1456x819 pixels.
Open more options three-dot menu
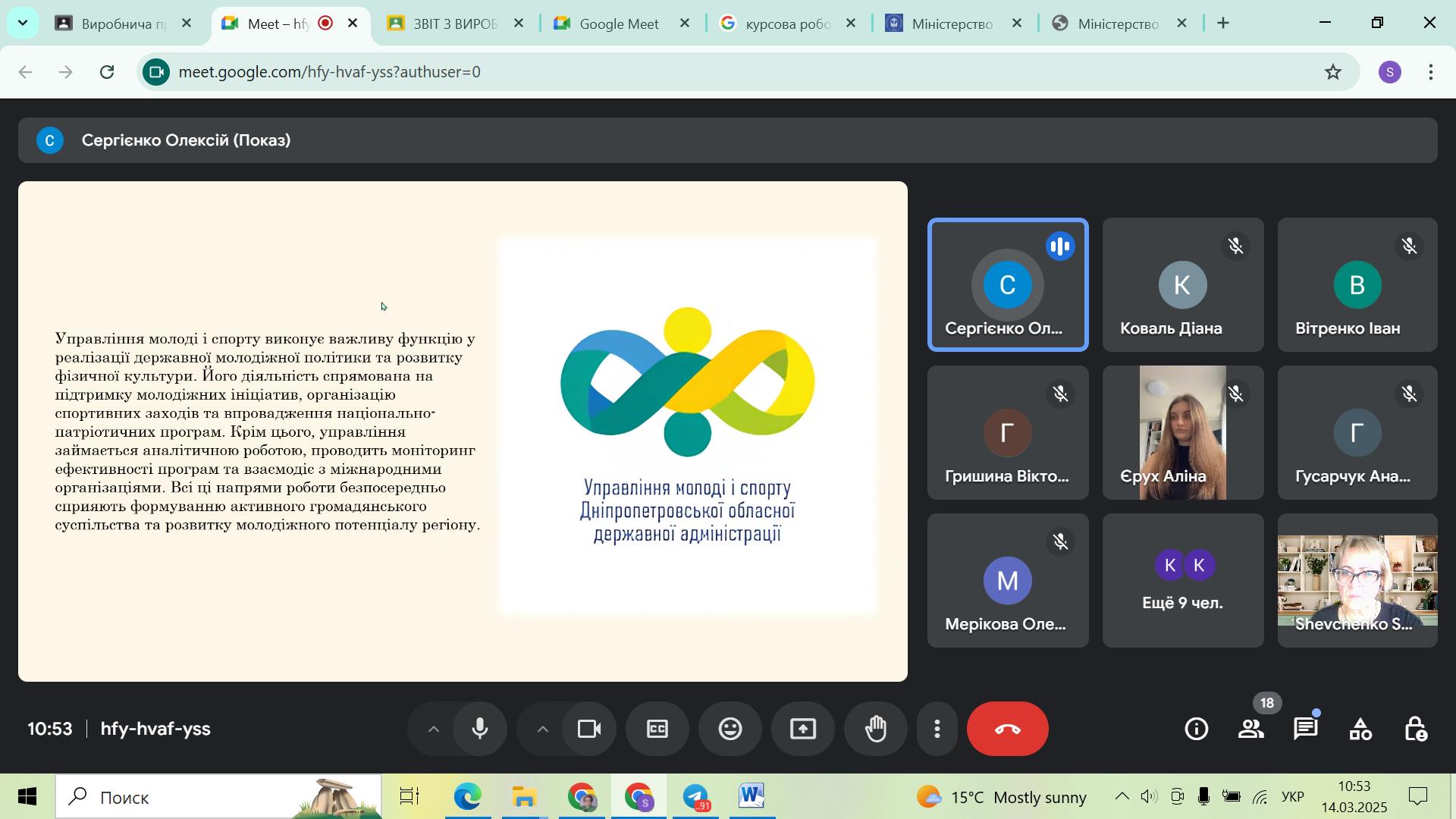point(937,729)
